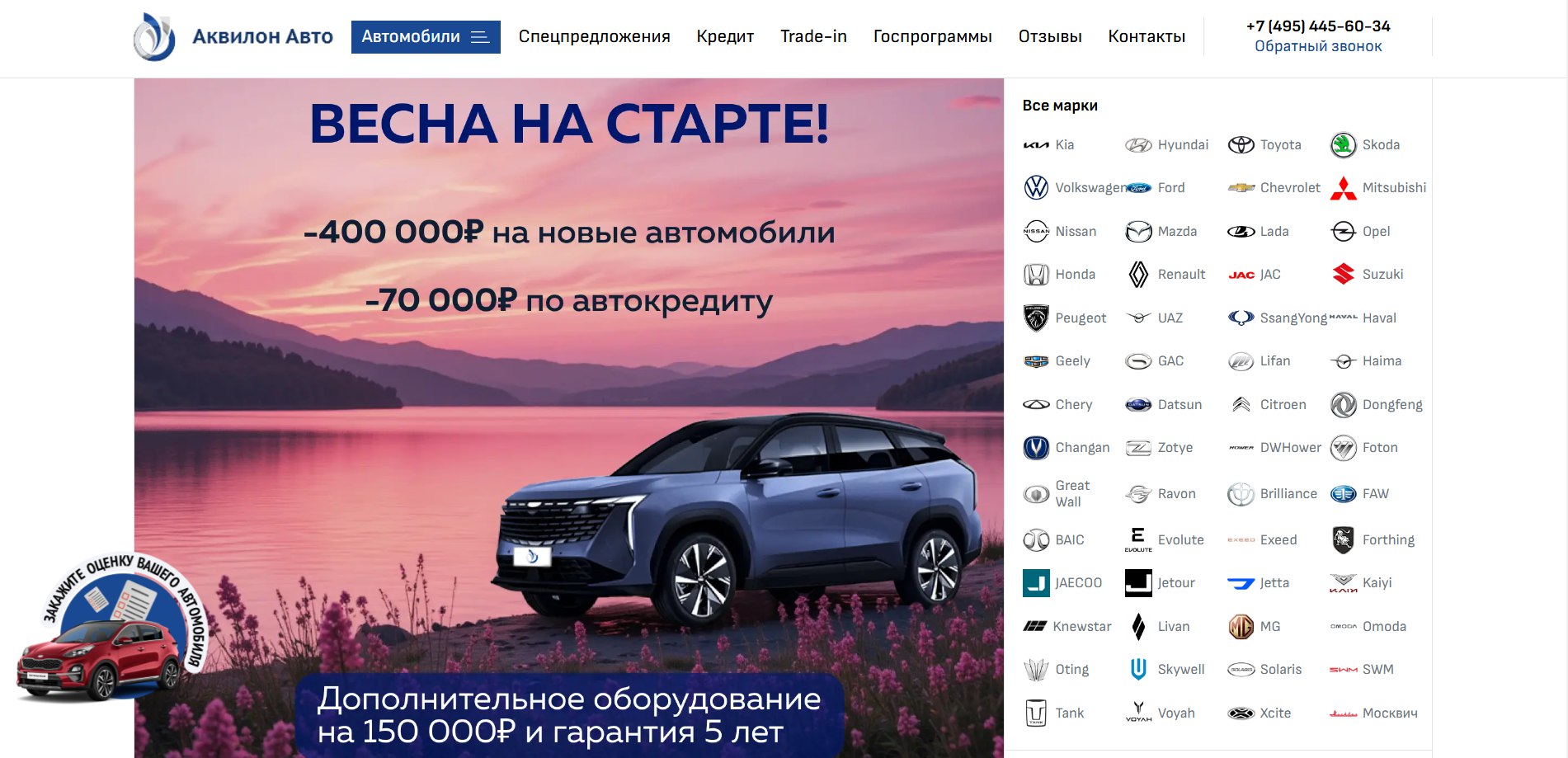Go to Москвич brand page
This screenshot has width=1568, height=758.
(x=1373, y=713)
